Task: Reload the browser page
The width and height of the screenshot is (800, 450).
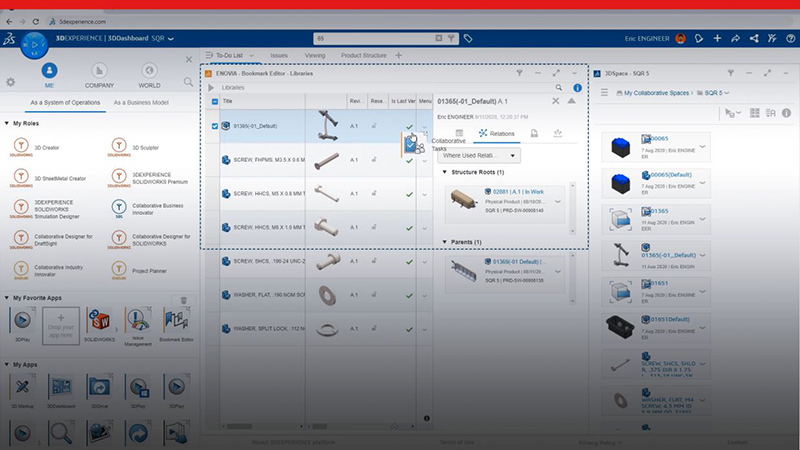Action: [x=36, y=21]
